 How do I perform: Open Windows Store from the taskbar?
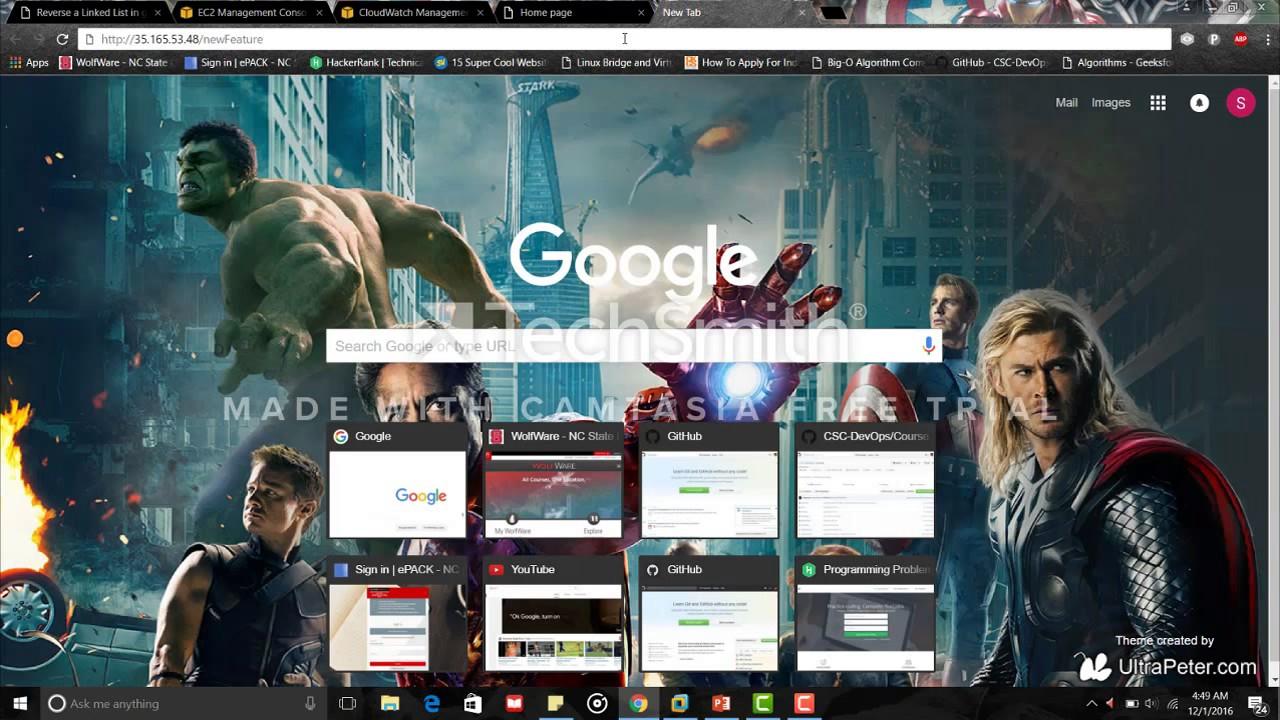473,703
